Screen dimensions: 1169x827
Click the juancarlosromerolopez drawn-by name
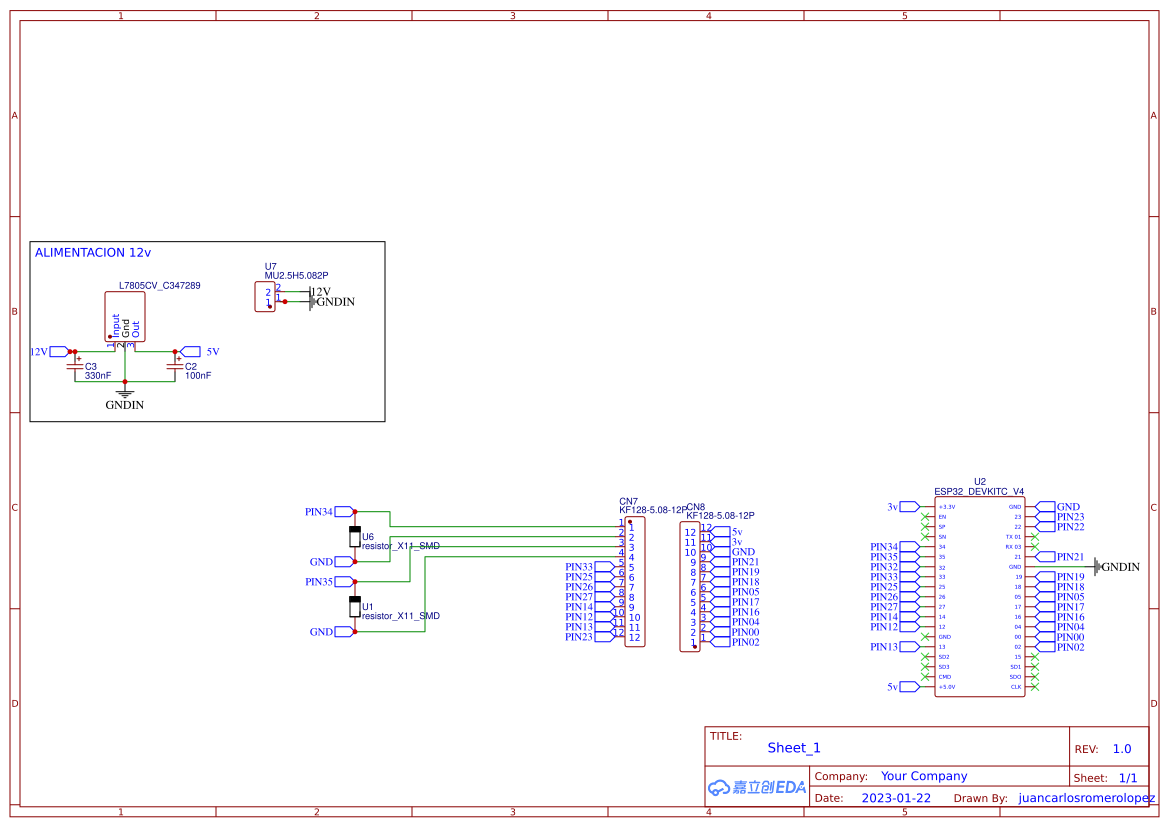(x=1086, y=798)
